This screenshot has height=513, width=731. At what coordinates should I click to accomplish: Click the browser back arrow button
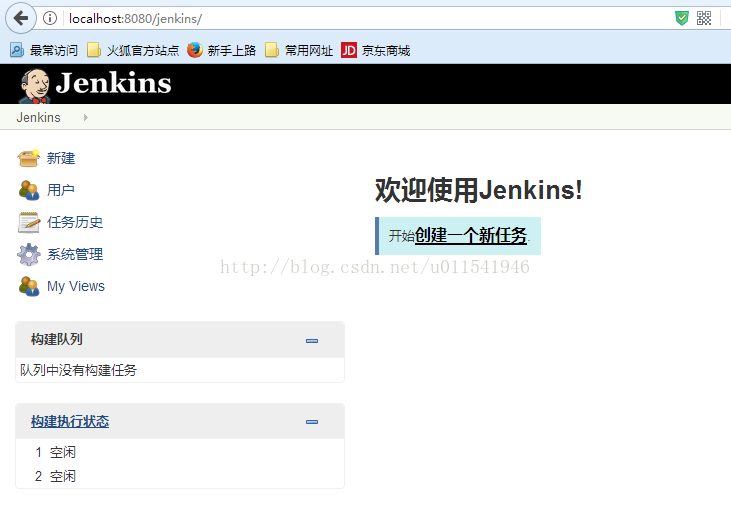21,19
